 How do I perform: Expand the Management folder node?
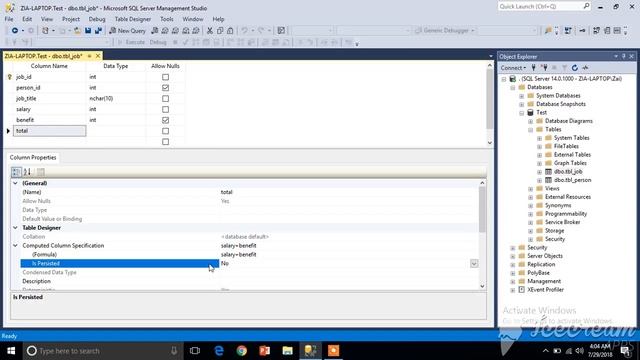[513, 282]
